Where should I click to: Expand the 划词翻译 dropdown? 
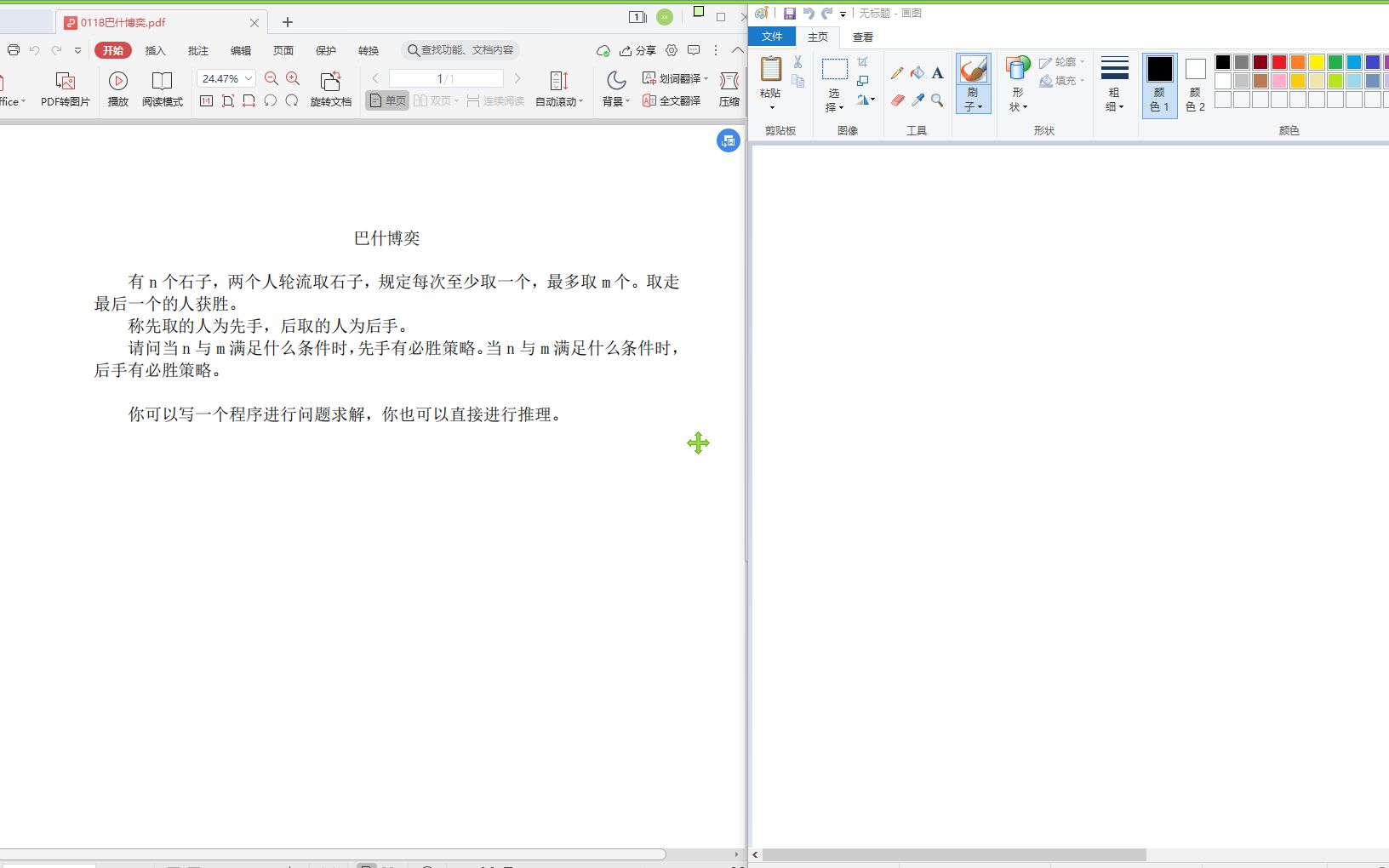(706, 78)
